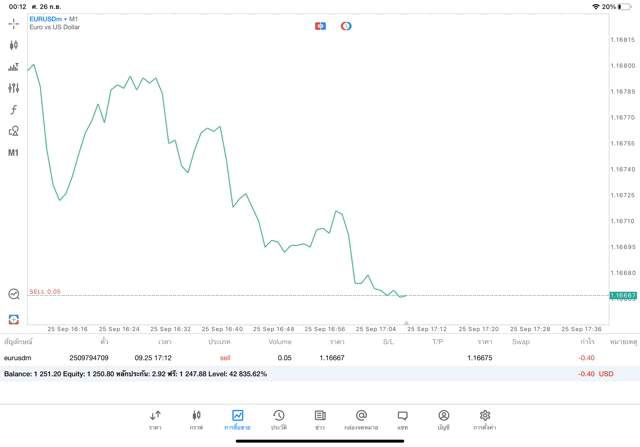Viewport: 640px width, 447px height.
Task: Open the กล่องจดหมาย mailbox tab
Action: click(x=361, y=419)
